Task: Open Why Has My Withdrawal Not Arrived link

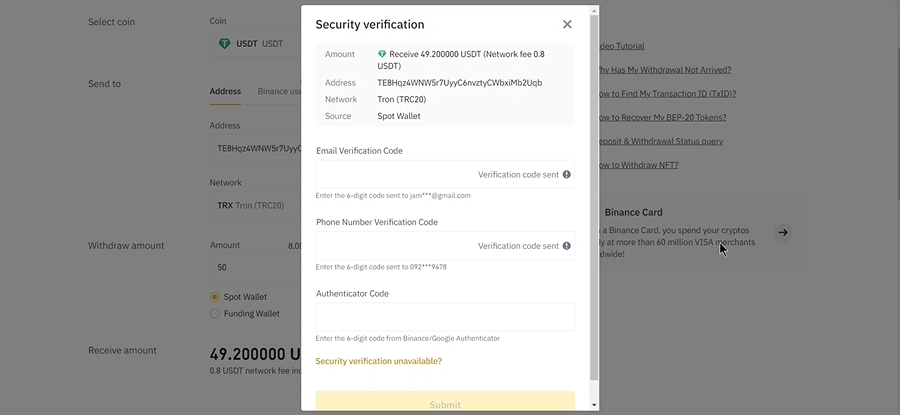Action: coord(665,70)
